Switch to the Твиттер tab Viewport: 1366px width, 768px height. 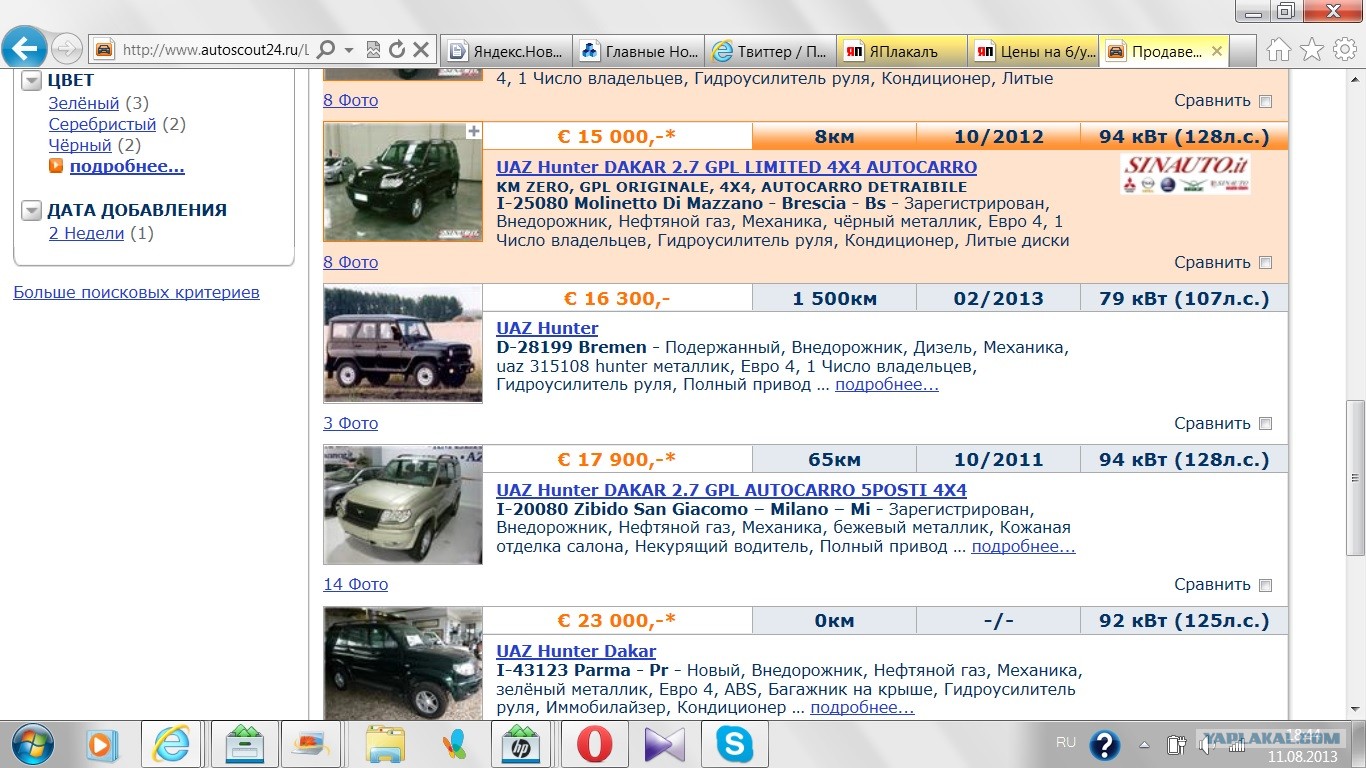(770, 51)
